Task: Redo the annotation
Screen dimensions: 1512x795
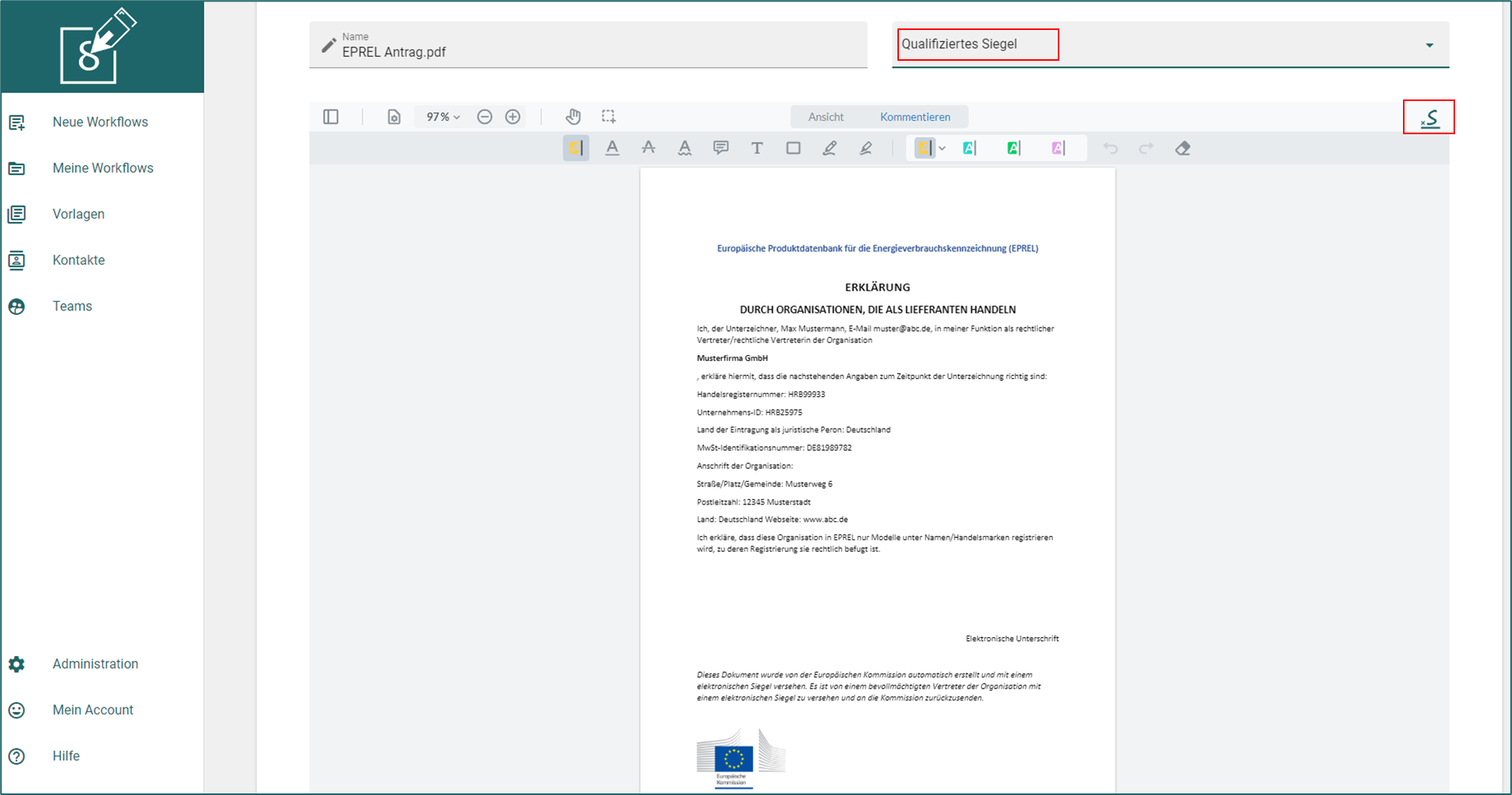Action: [x=1146, y=148]
